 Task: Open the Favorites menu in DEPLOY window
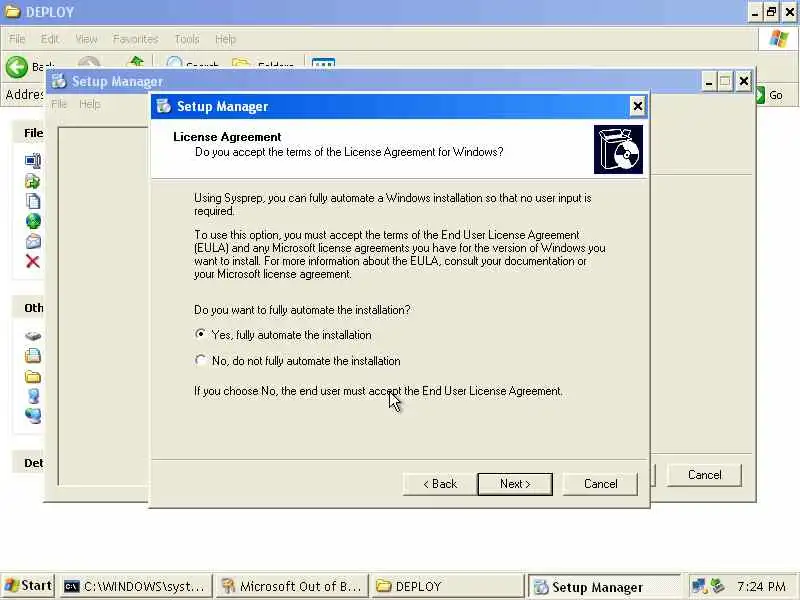click(136, 39)
